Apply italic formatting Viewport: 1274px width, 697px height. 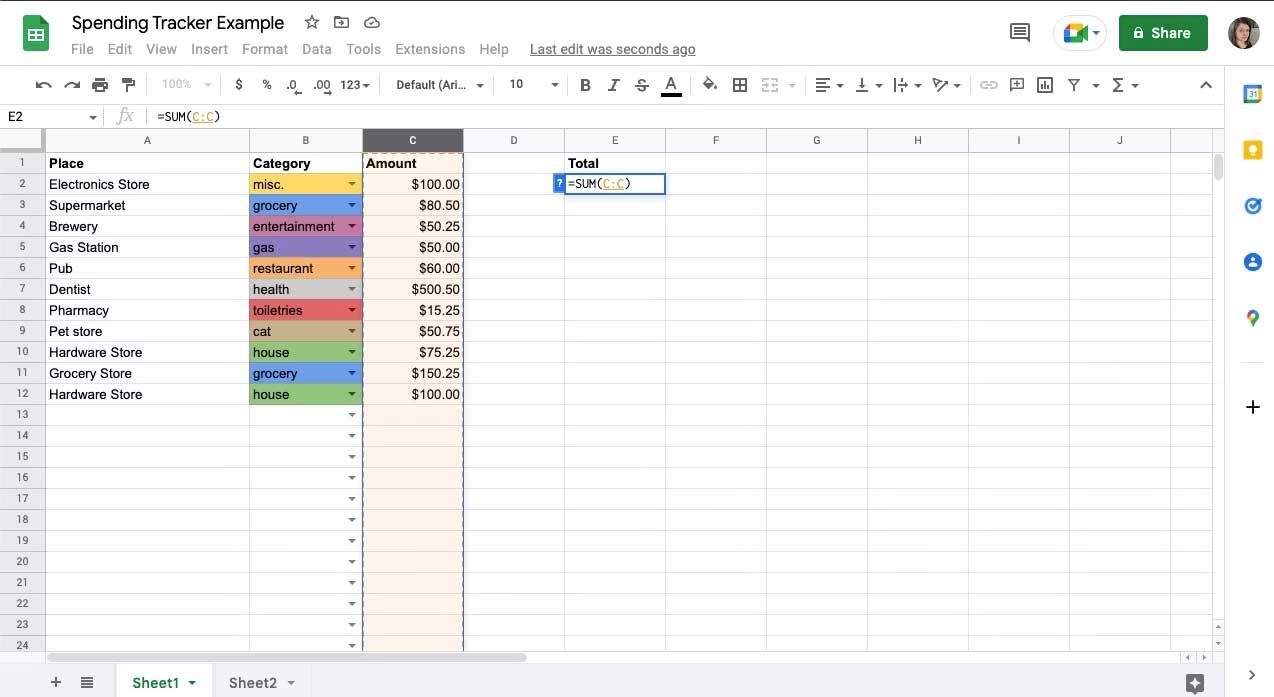pos(613,84)
